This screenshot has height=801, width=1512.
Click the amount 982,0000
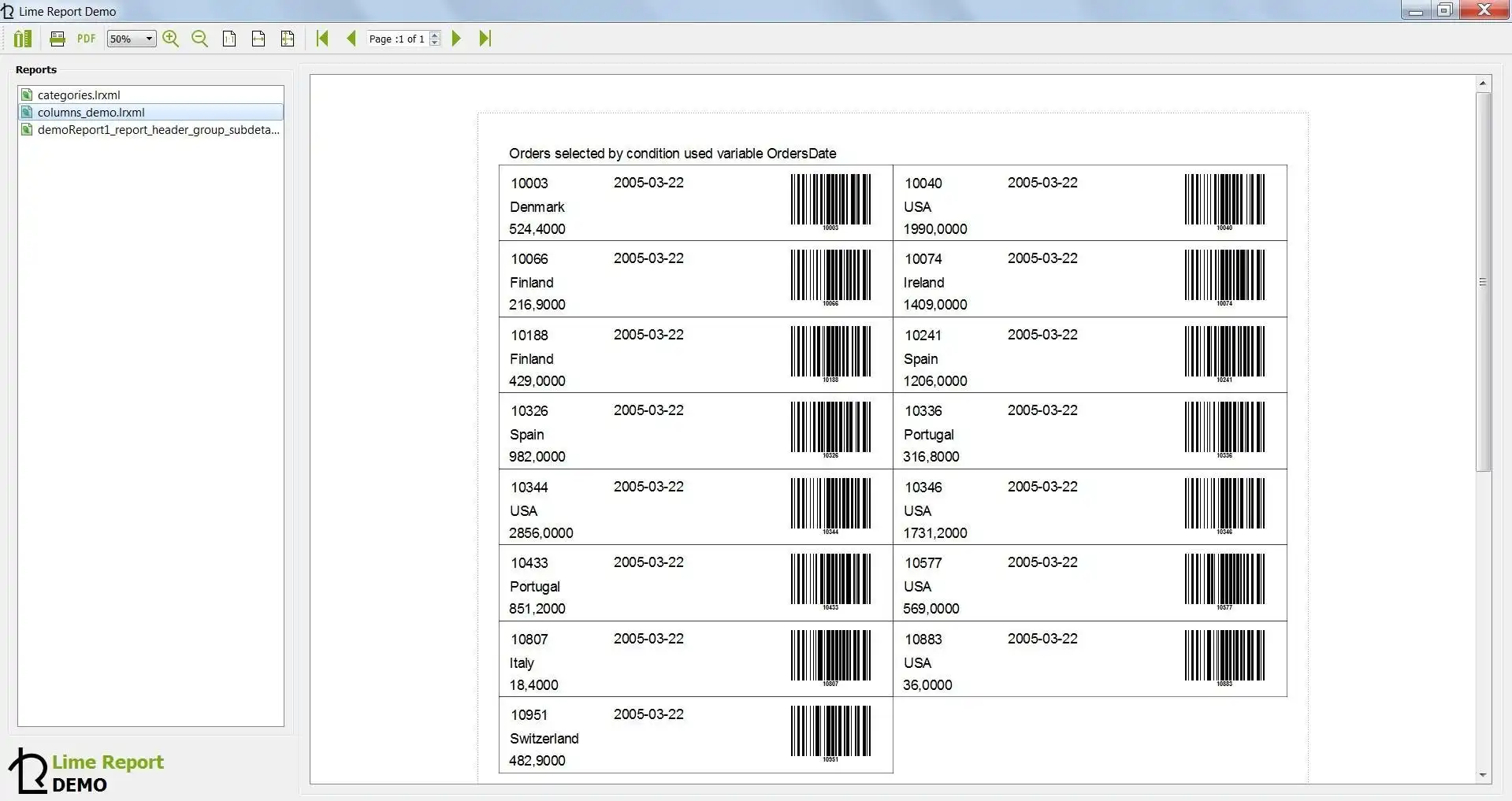(537, 457)
